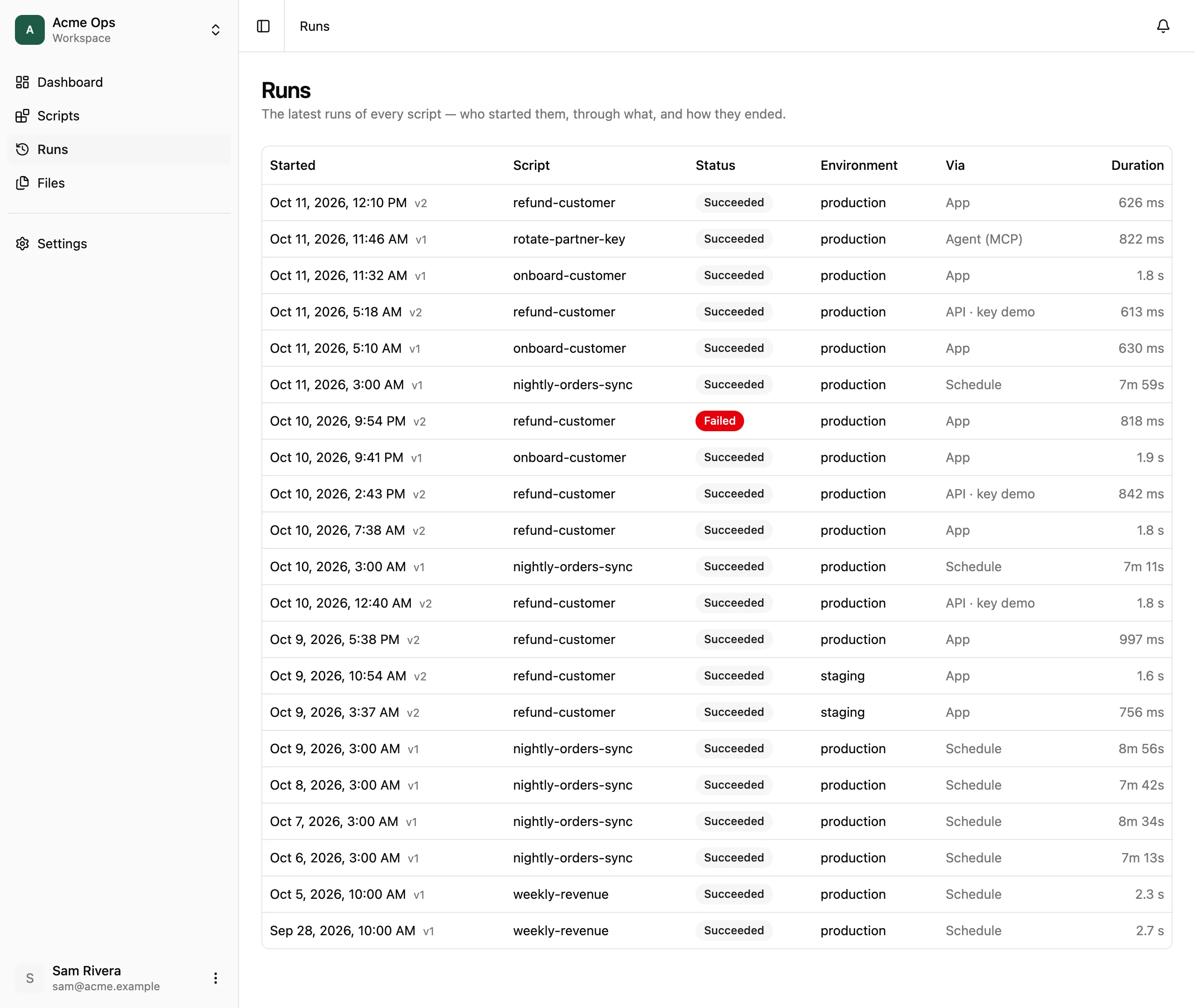
Task: Click staging on the 3:37 AM run
Action: coord(843,713)
